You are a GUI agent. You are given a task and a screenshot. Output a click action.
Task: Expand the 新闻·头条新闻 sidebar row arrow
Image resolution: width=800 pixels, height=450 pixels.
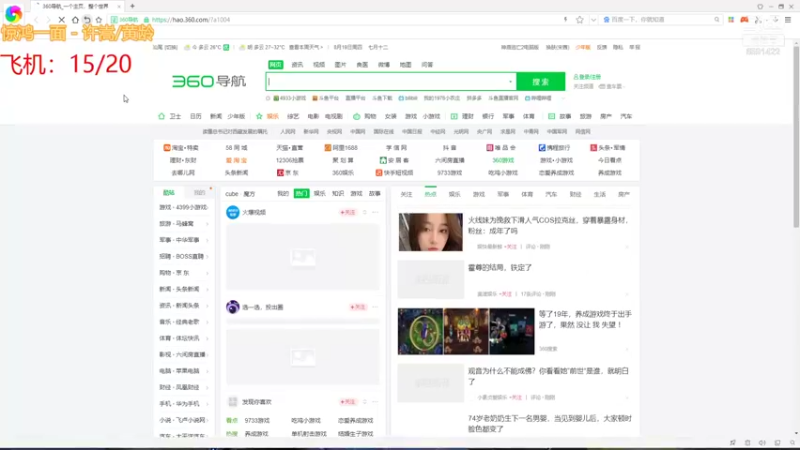(x=207, y=289)
